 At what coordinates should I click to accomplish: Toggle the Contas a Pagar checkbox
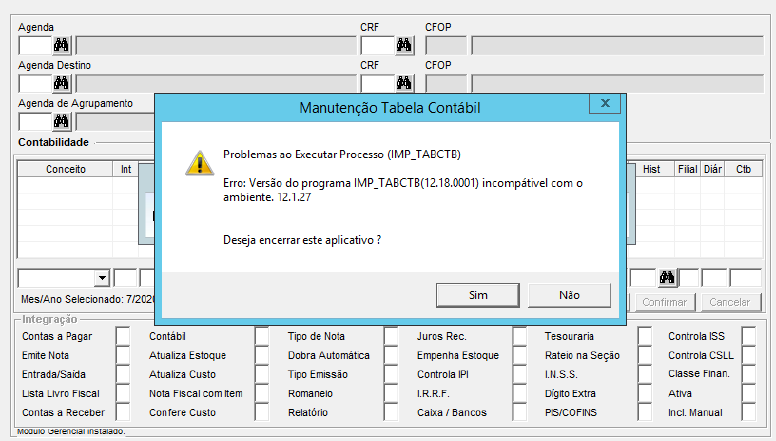pyautogui.click(x=123, y=336)
